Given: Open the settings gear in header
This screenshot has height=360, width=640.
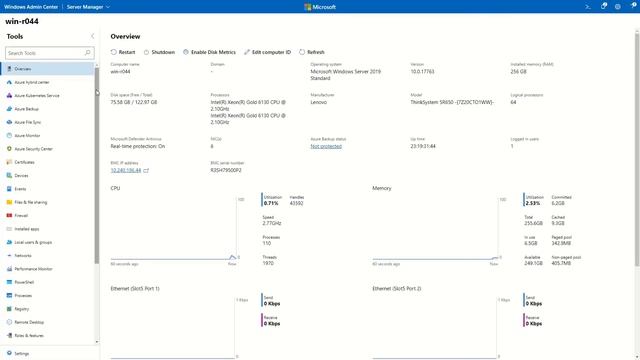Looking at the screenshot, I should [x=618, y=7].
